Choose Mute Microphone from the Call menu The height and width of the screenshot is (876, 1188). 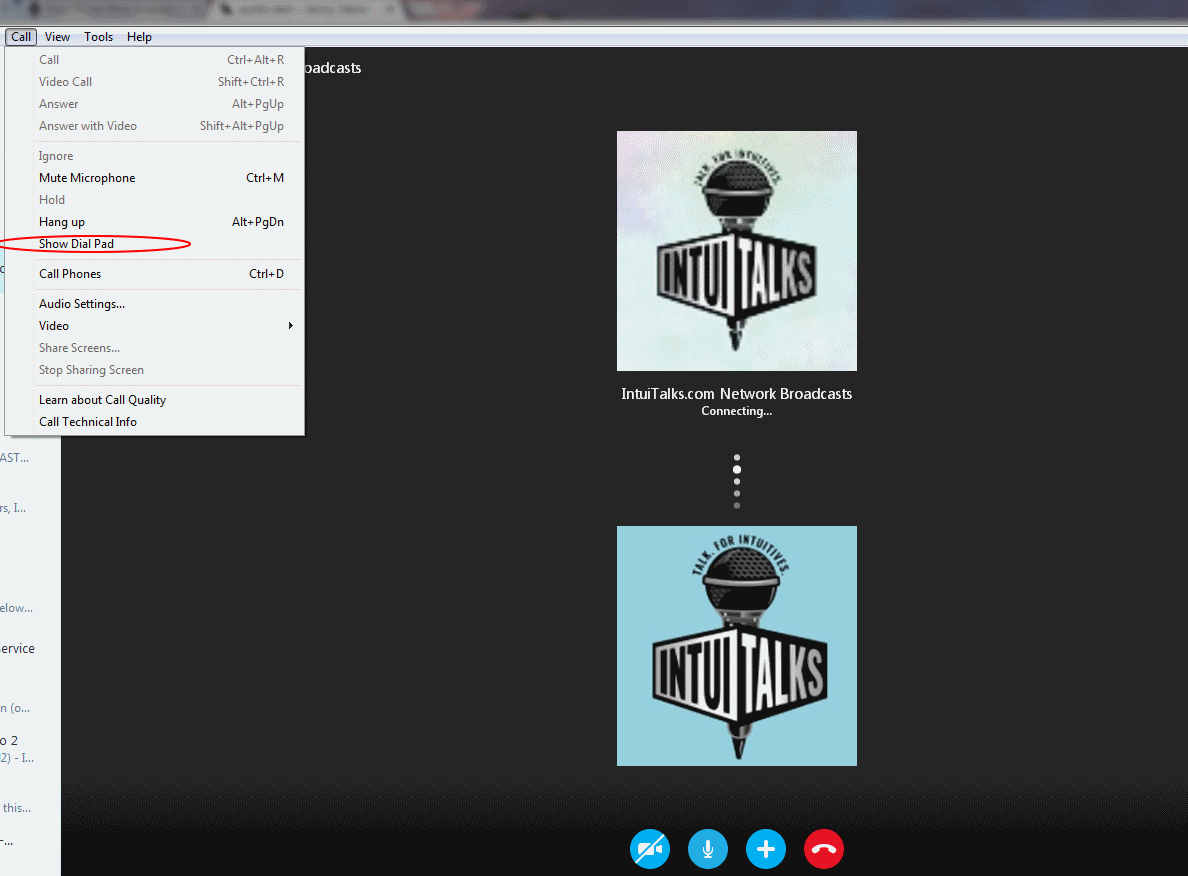(155, 178)
